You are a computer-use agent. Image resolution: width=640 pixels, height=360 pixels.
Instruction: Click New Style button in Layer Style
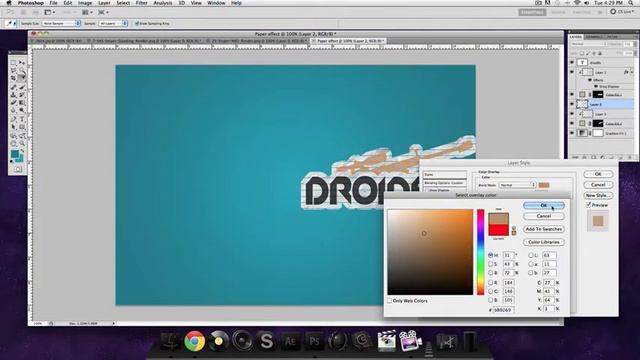coord(598,195)
